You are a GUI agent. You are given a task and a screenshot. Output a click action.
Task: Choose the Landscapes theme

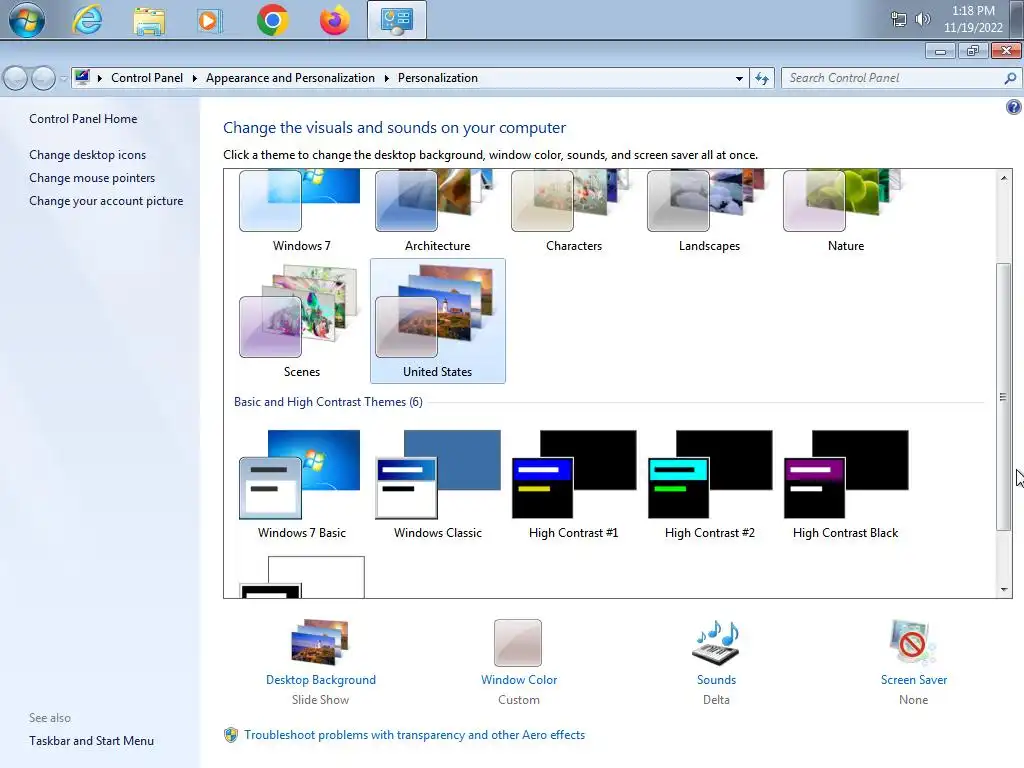709,211
